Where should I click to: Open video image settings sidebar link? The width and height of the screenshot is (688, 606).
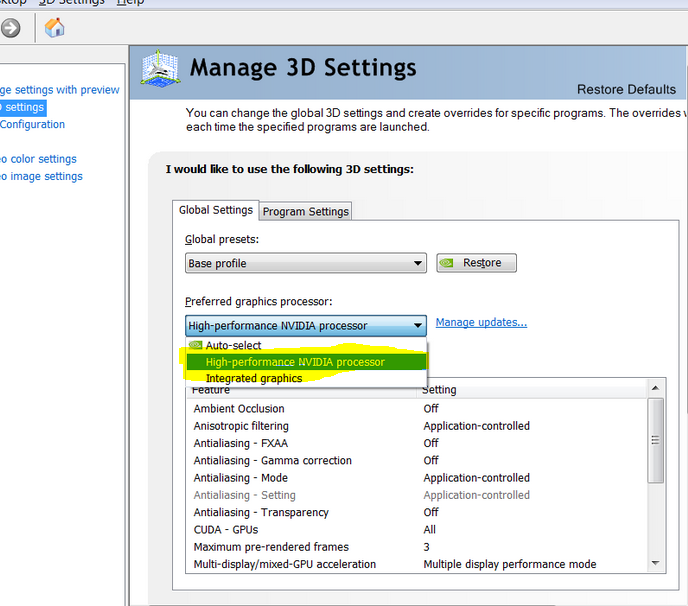(41, 176)
